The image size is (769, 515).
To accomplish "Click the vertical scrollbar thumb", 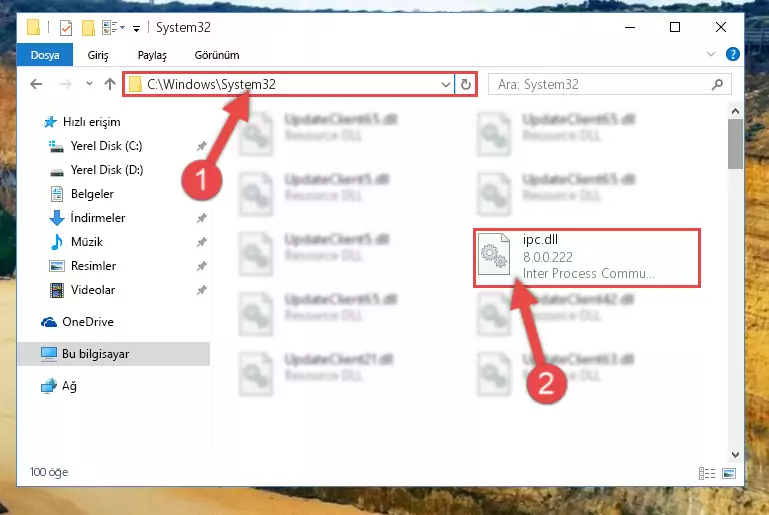I will pos(735,144).
